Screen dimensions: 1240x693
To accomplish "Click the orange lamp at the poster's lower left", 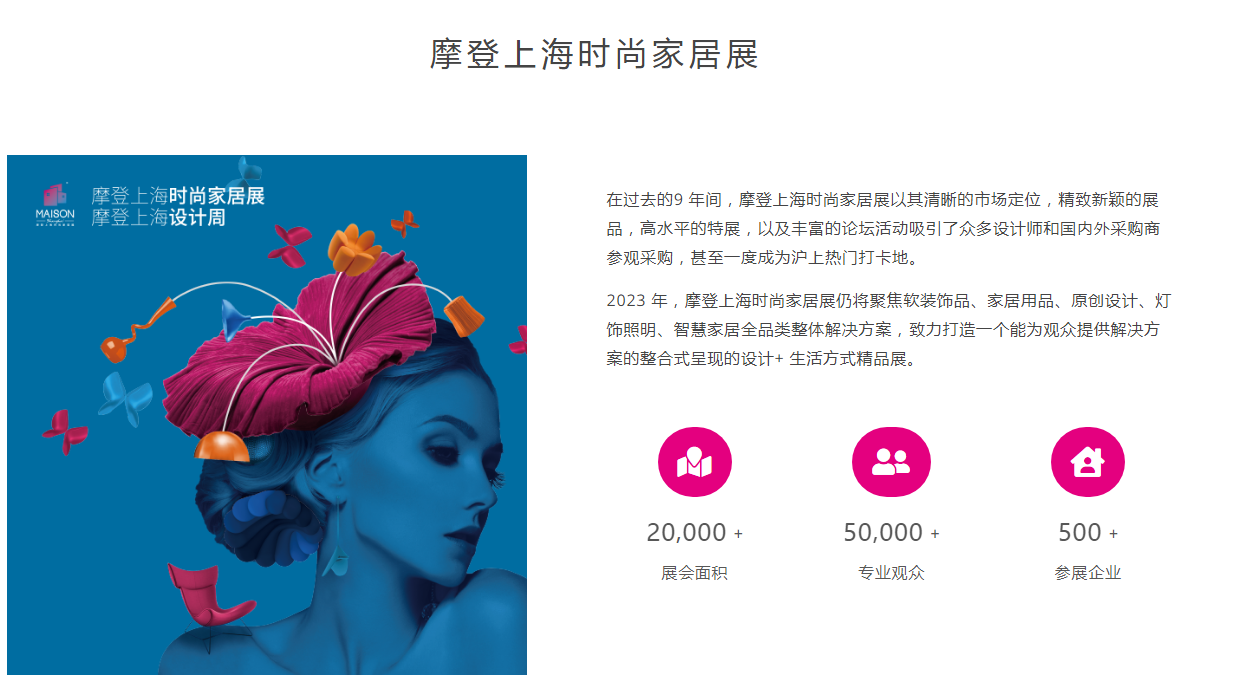I will coord(221,446).
